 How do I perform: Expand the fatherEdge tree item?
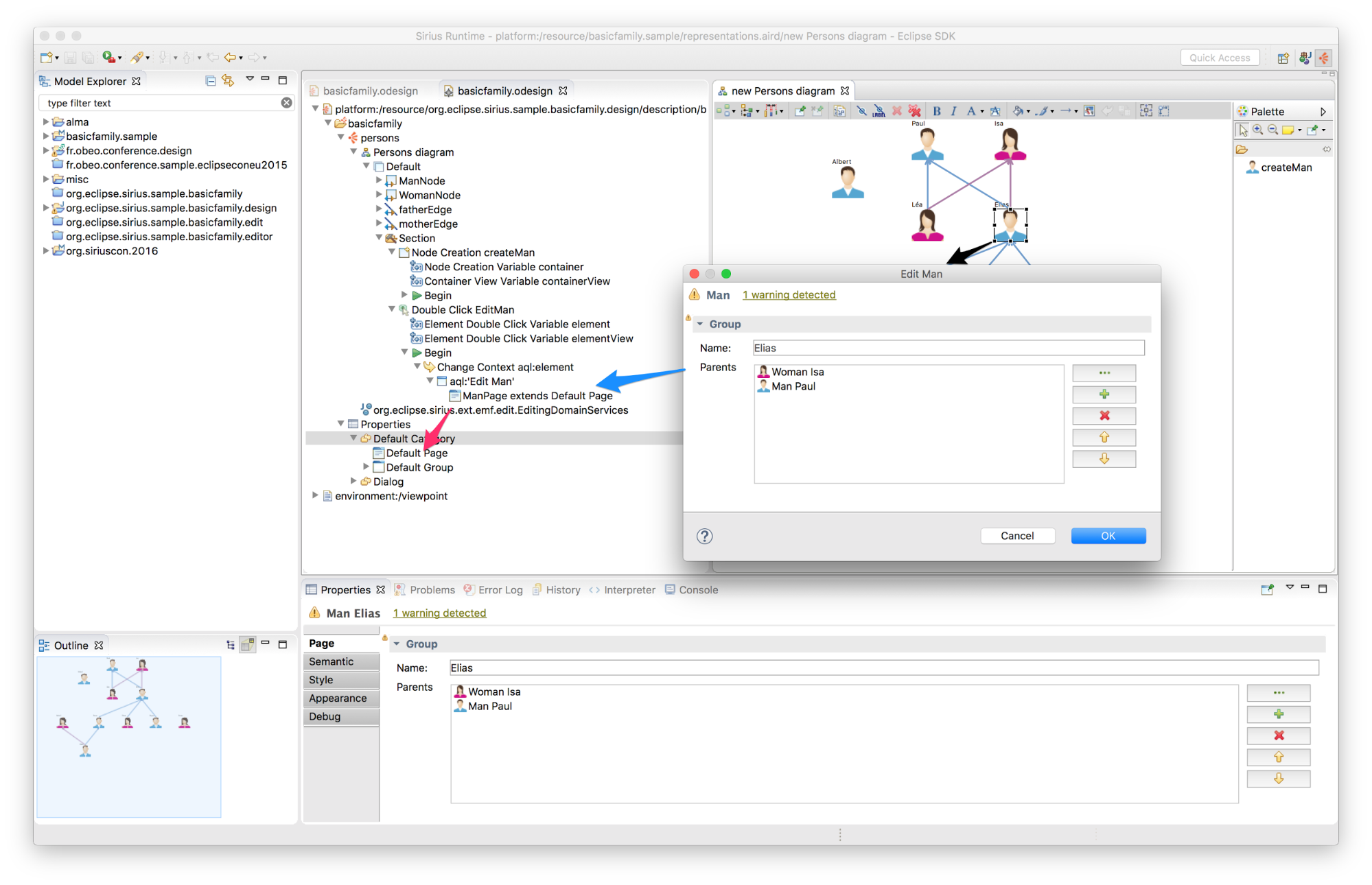click(379, 209)
